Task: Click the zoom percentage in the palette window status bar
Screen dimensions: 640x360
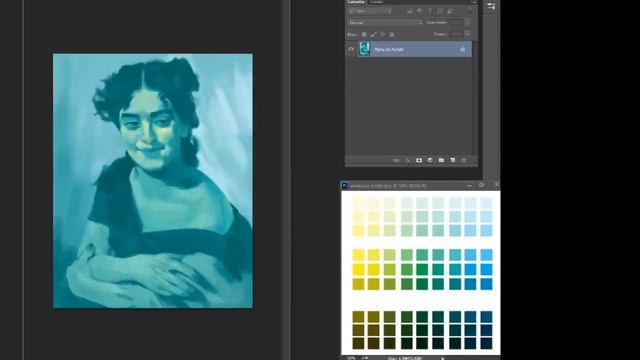Action: (x=351, y=358)
